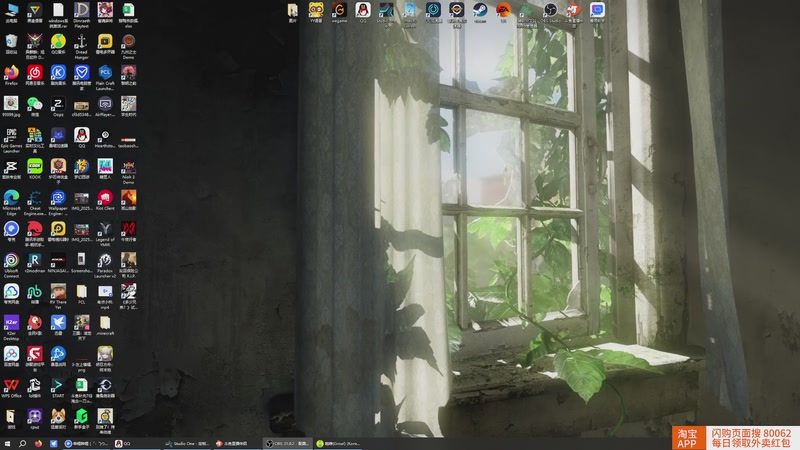The height and width of the screenshot is (450, 800).
Task: Open the Plain Craft Launcher (PCL) shortcut
Action: [105, 77]
